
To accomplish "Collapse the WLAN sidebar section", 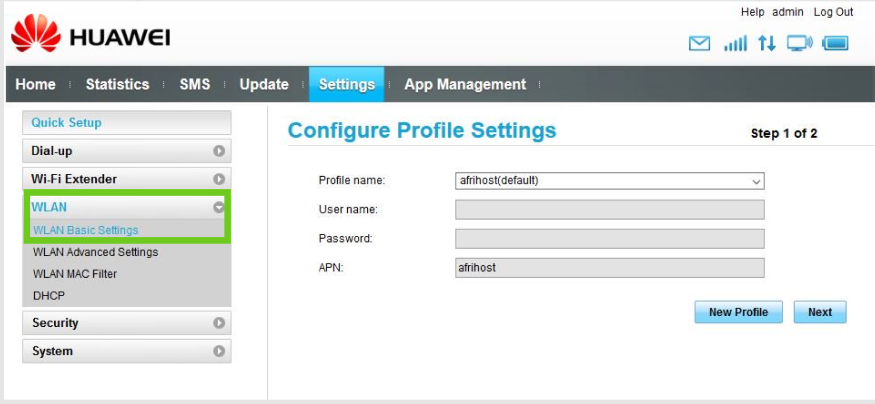I will [x=126, y=207].
